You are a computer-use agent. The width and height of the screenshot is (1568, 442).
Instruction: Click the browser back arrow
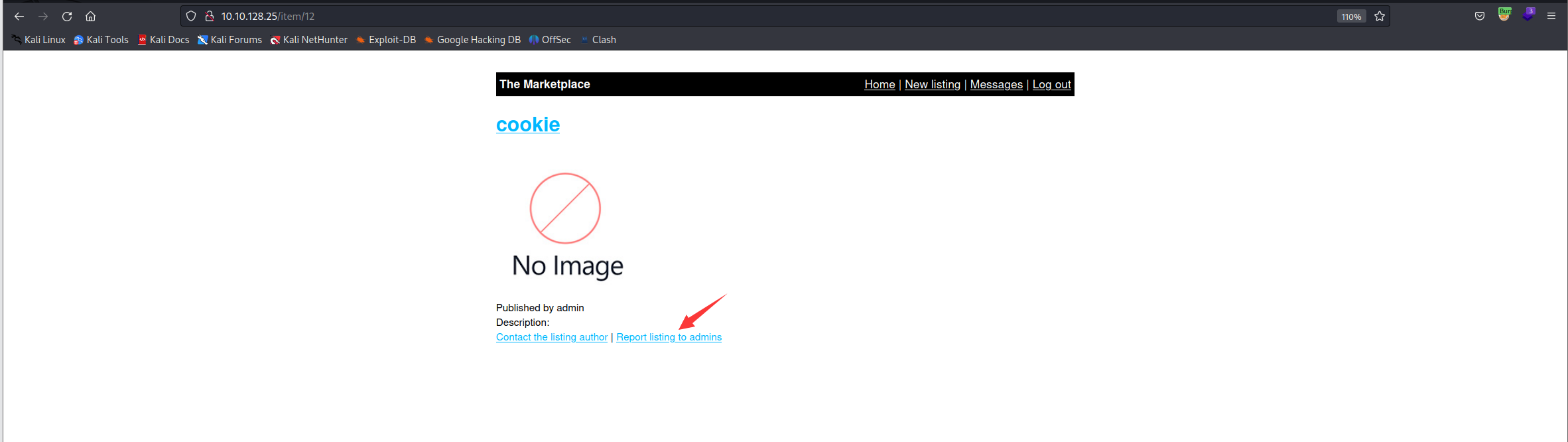(x=19, y=17)
